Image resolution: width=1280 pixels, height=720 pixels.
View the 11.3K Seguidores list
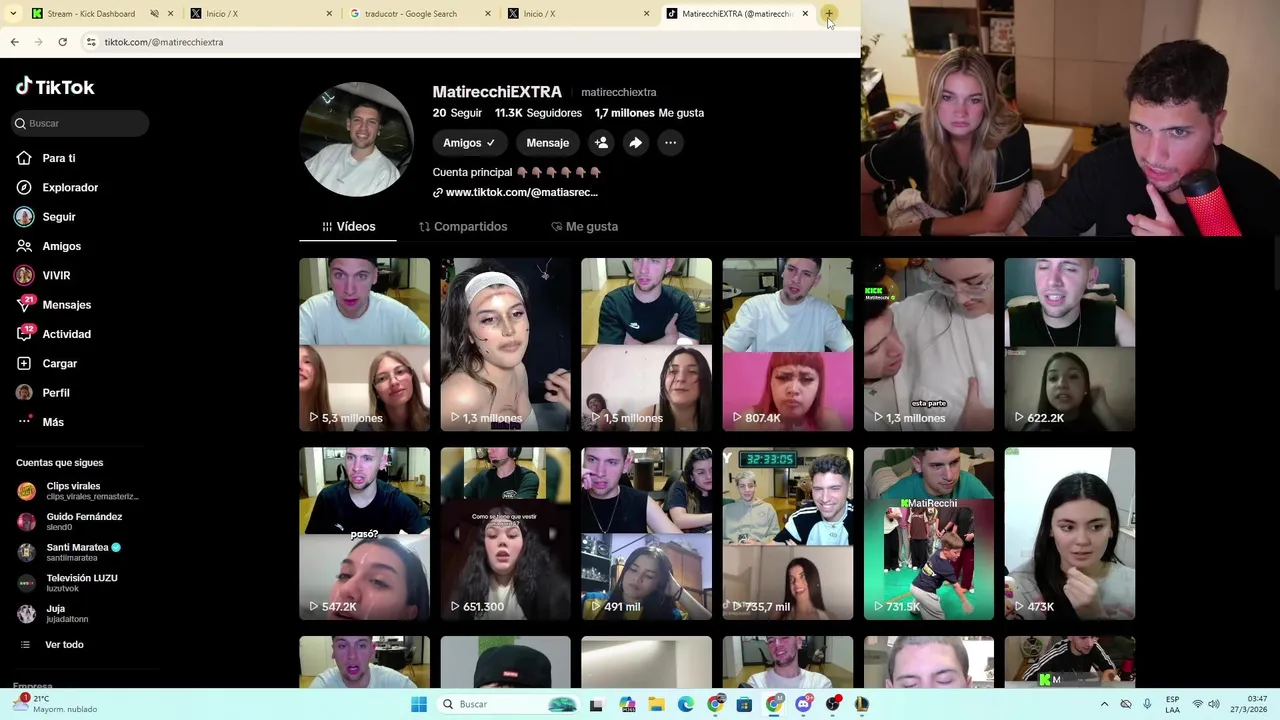pyautogui.click(x=538, y=113)
